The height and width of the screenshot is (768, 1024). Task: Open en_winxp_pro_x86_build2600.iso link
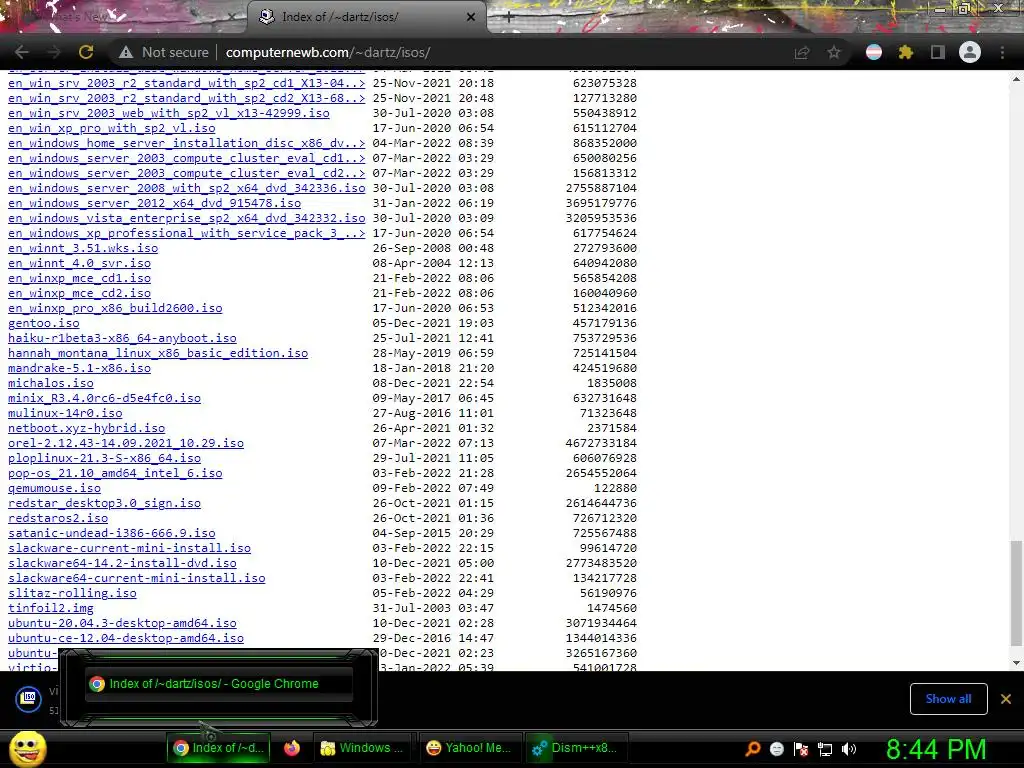[x=115, y=308]
